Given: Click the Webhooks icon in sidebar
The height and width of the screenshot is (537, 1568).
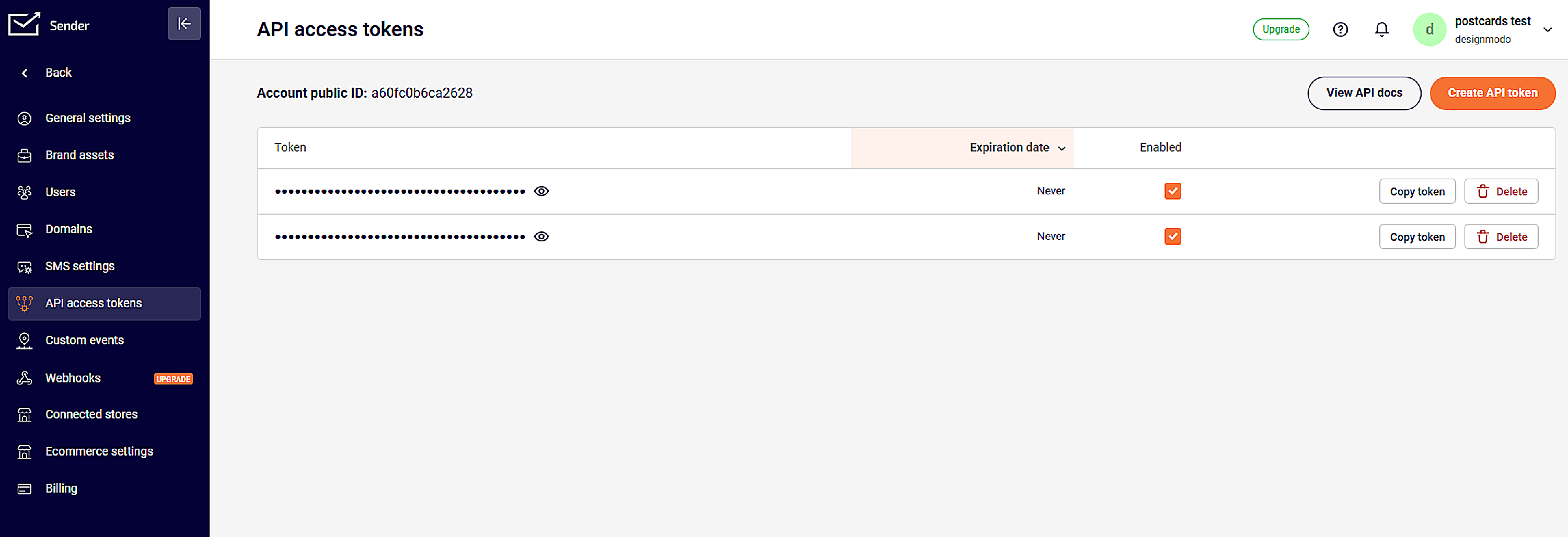Looking at the screenshot, I should pyautogui.click(x=25, y=378).
